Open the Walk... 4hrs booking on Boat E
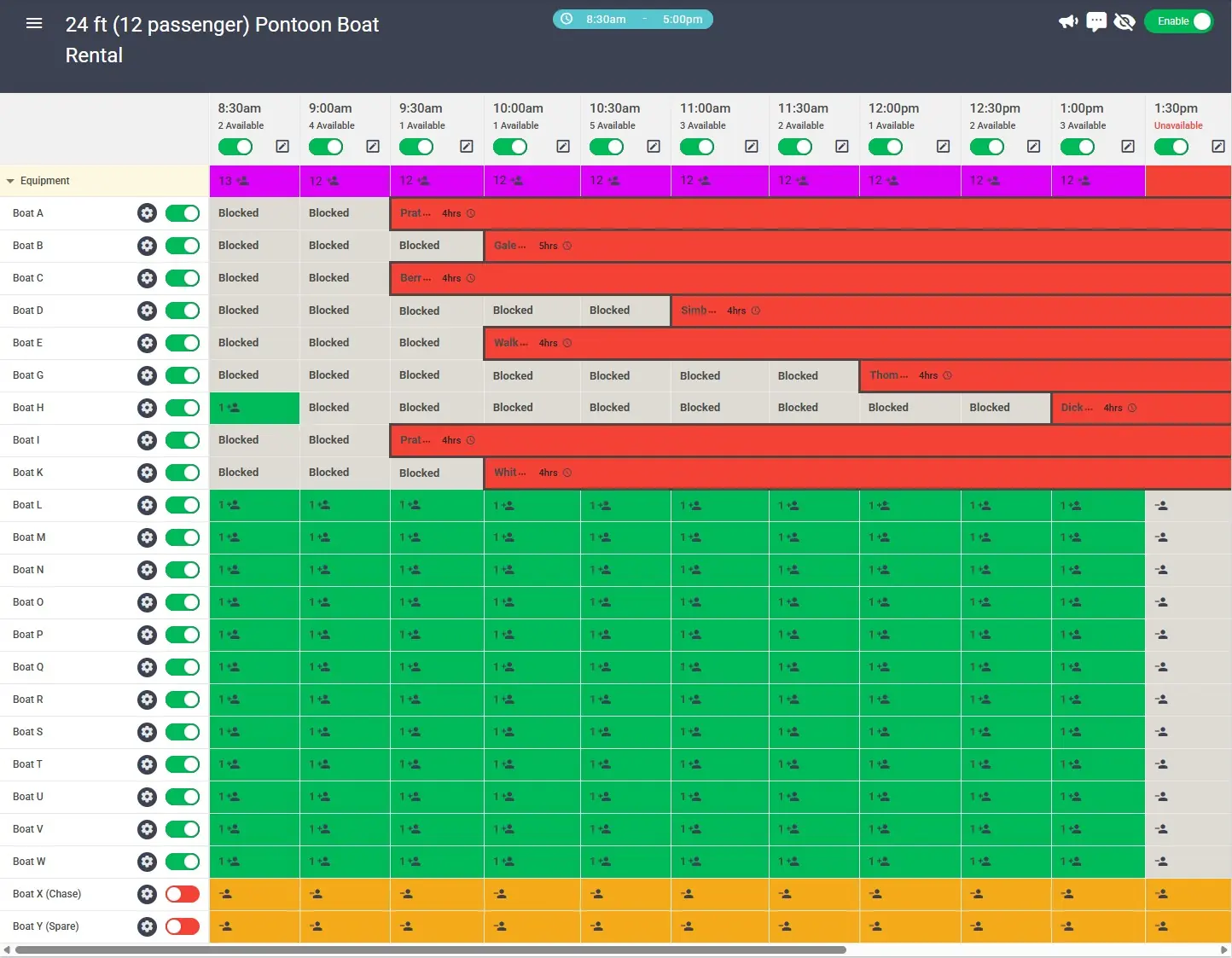The image size is (1232, 958). (857, 343)
